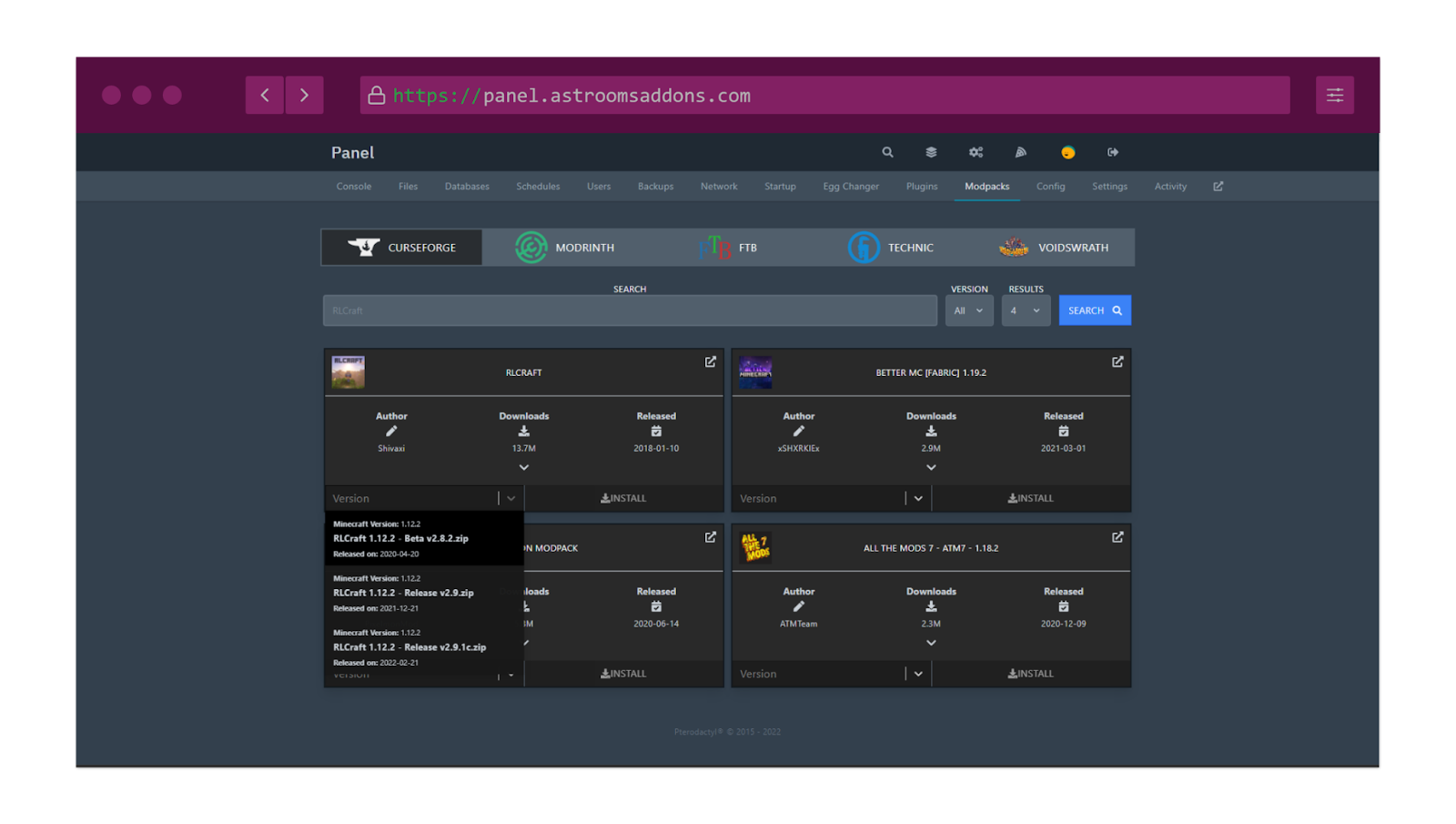1456x824 pixels.
Task: Open Better MC external link icon
Action: 1117,361
